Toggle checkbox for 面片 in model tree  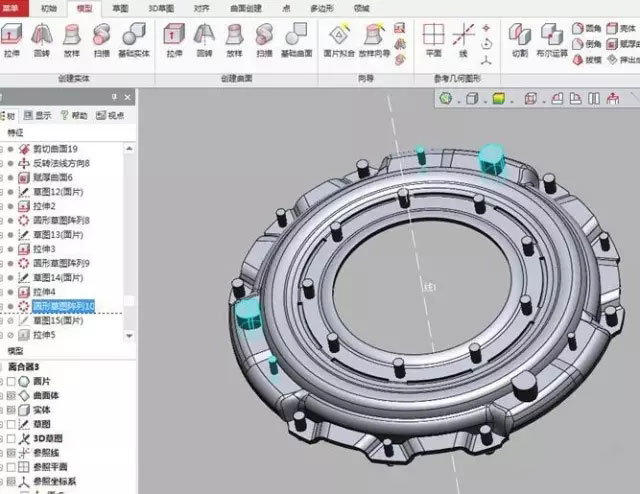[10, 381]
